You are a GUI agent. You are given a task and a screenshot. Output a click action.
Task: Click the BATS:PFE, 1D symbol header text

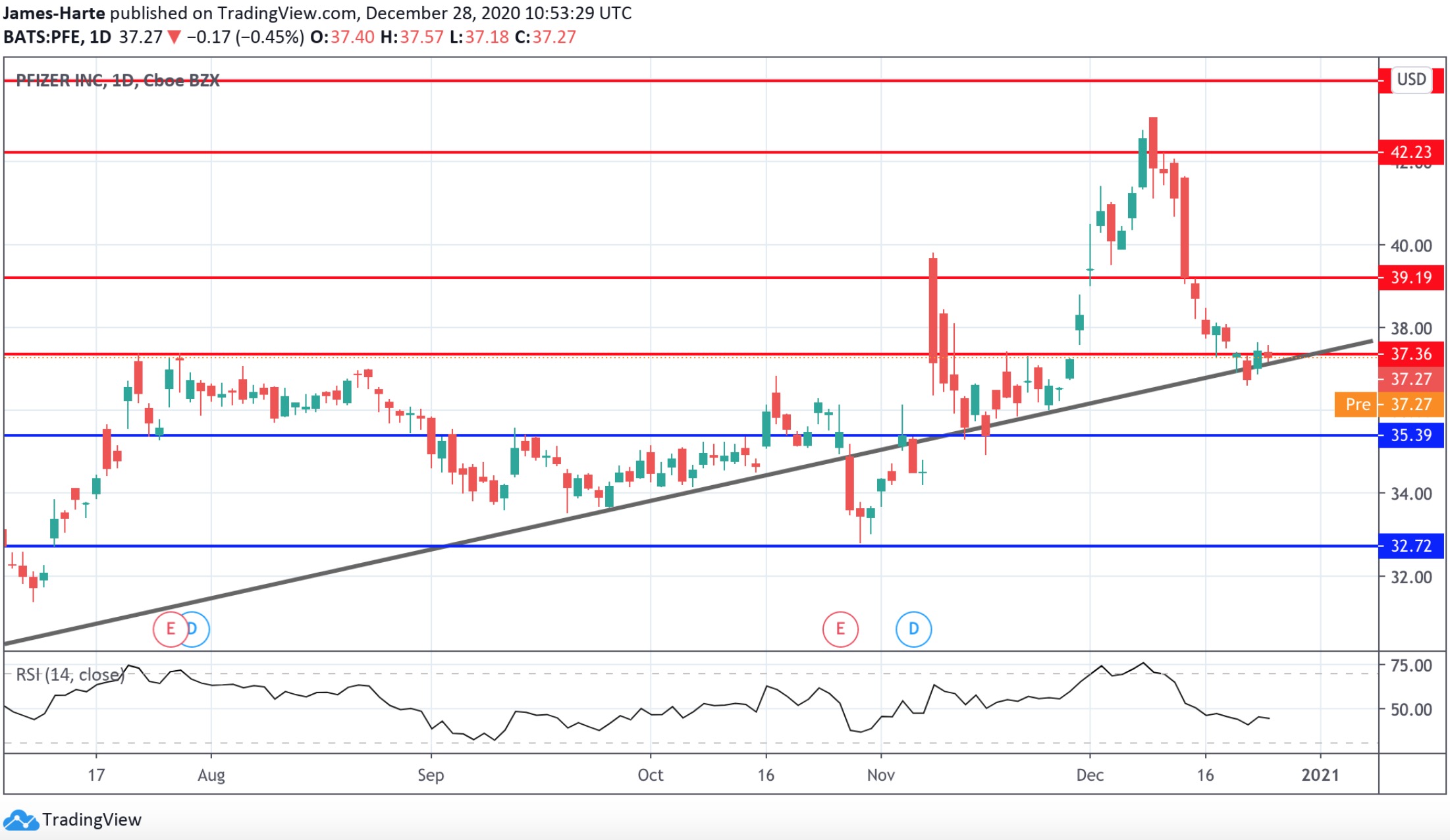point(57,37)
